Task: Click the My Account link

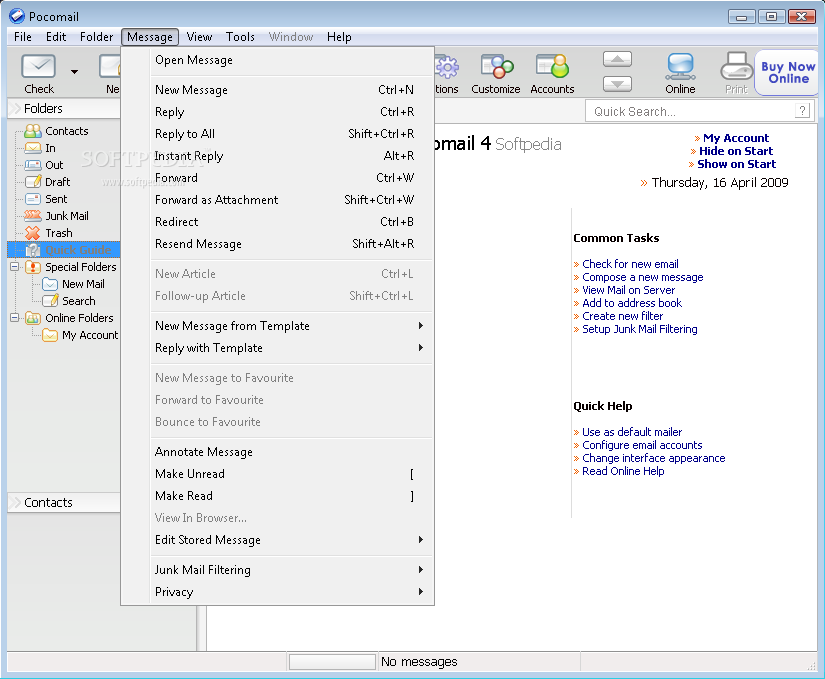Action: pyautogui.click(x=736, y=138)
